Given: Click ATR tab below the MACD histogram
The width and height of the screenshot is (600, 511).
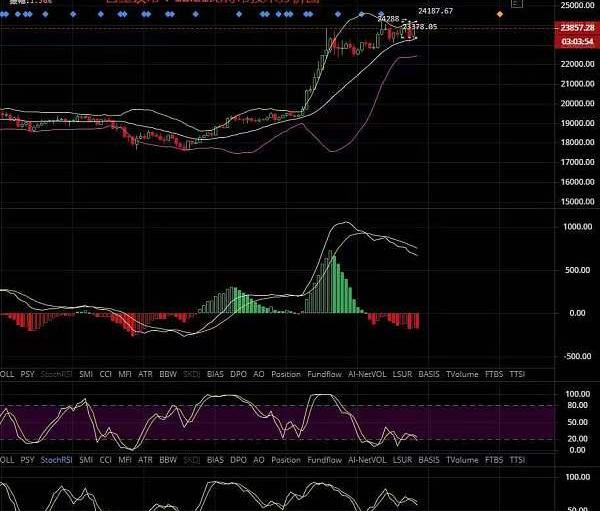Looking at the screenshot, I should 145,373.
